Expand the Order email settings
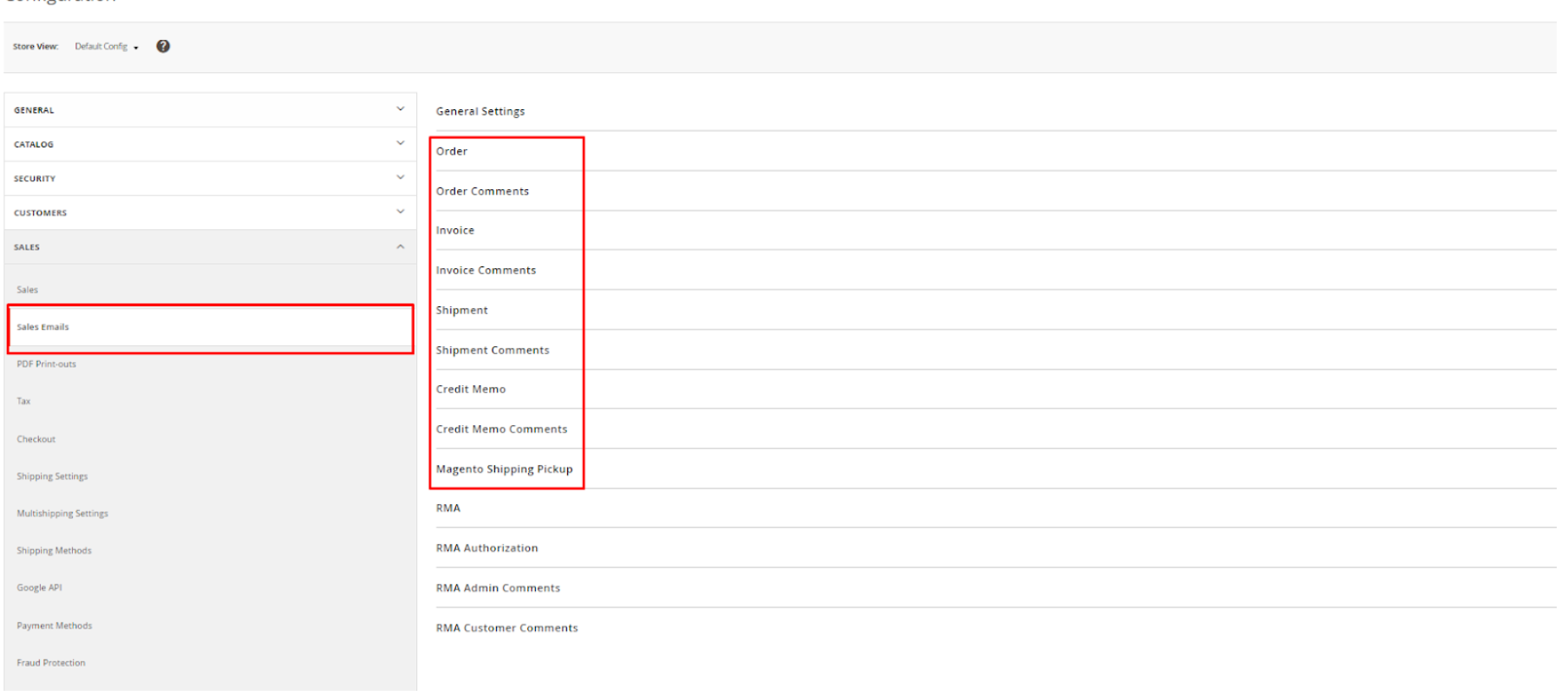The height and width of the screenshot is (696, 1568). [452, 152]
